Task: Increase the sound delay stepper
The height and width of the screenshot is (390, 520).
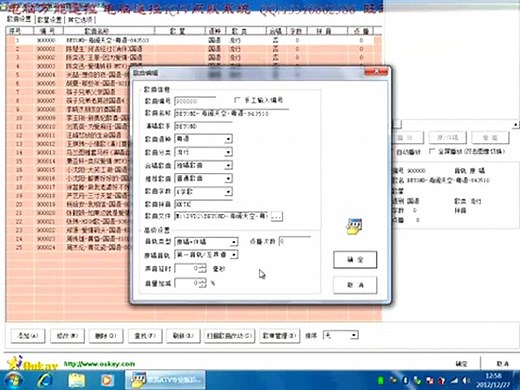Action: tap(203, 266)
